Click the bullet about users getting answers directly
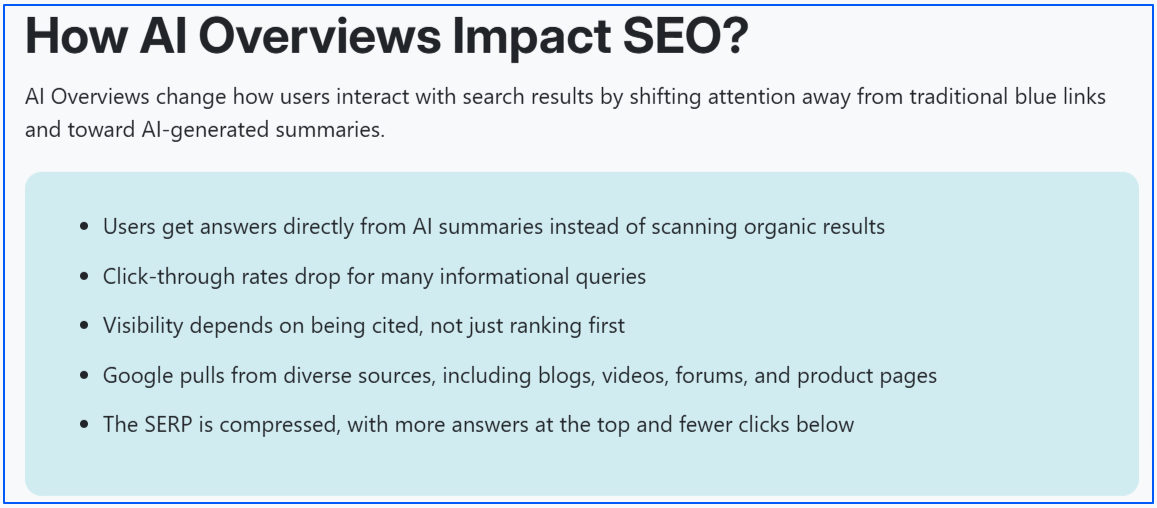Image resolution: width=1157 pixels, height=508 pixels. point(493,227)
